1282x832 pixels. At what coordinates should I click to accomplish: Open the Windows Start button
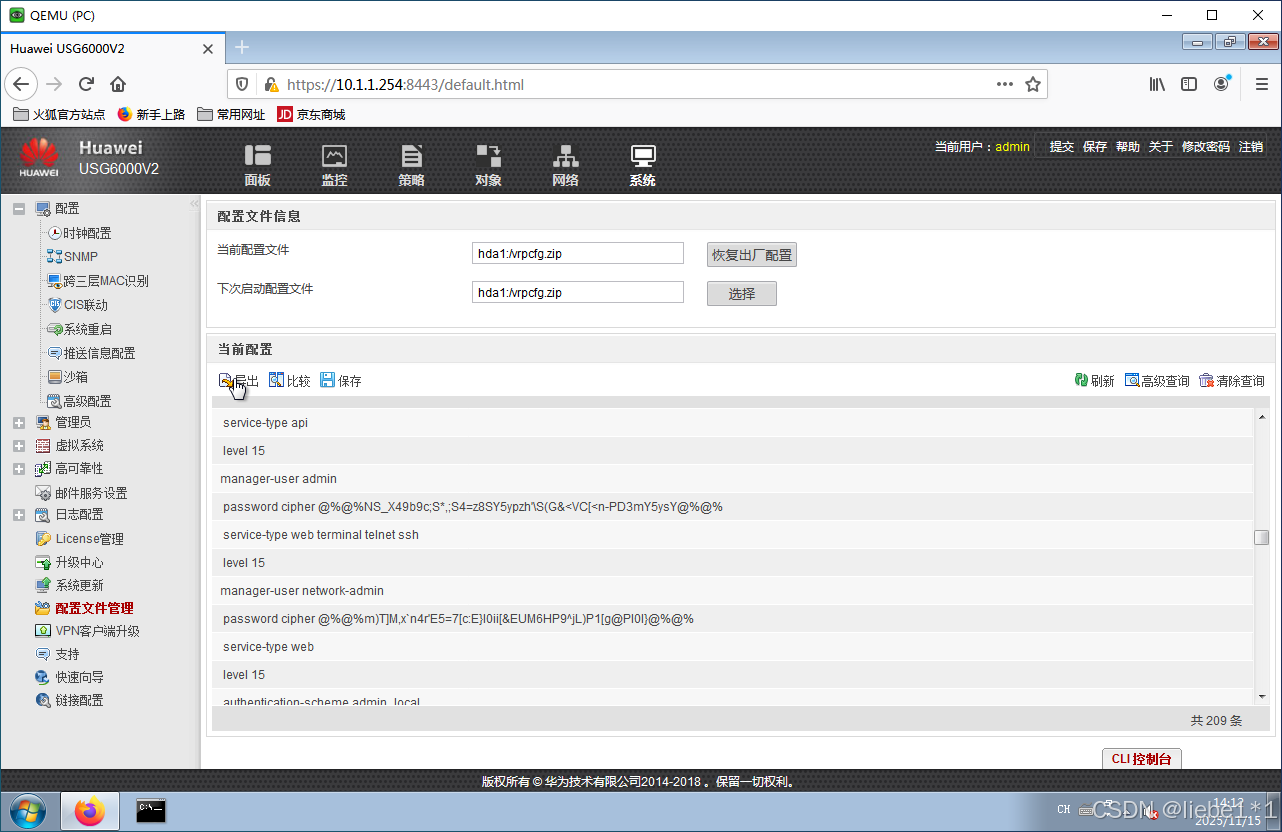click(27, 810)
